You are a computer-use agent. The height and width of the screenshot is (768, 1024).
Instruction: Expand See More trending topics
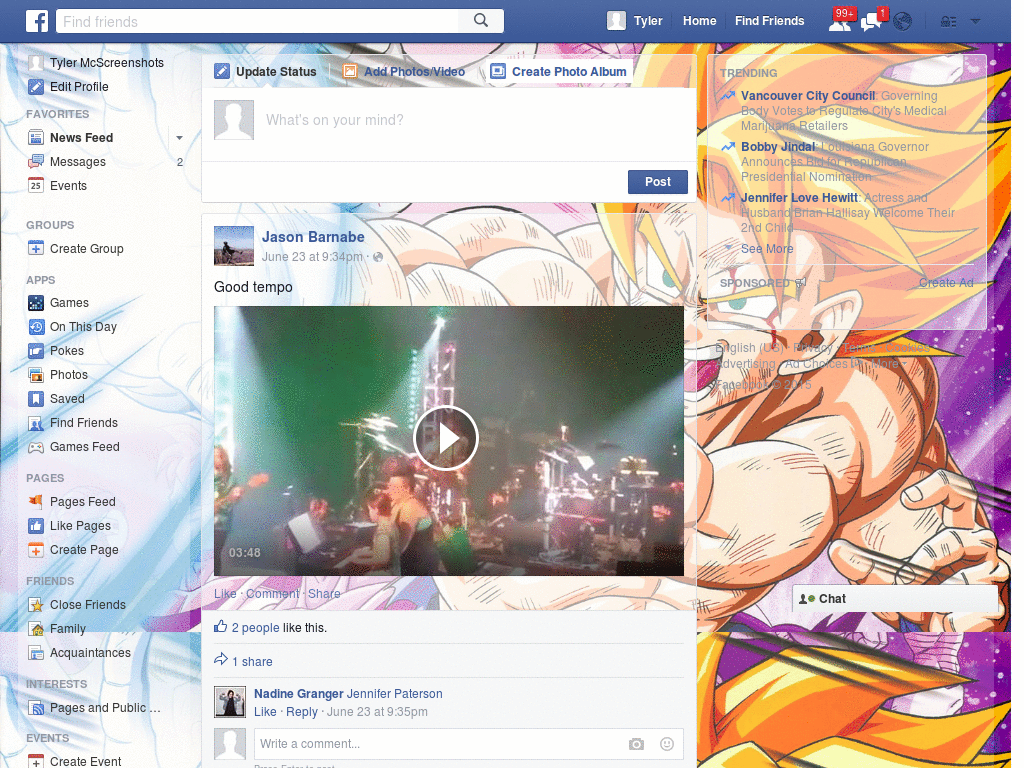[767, 249]
